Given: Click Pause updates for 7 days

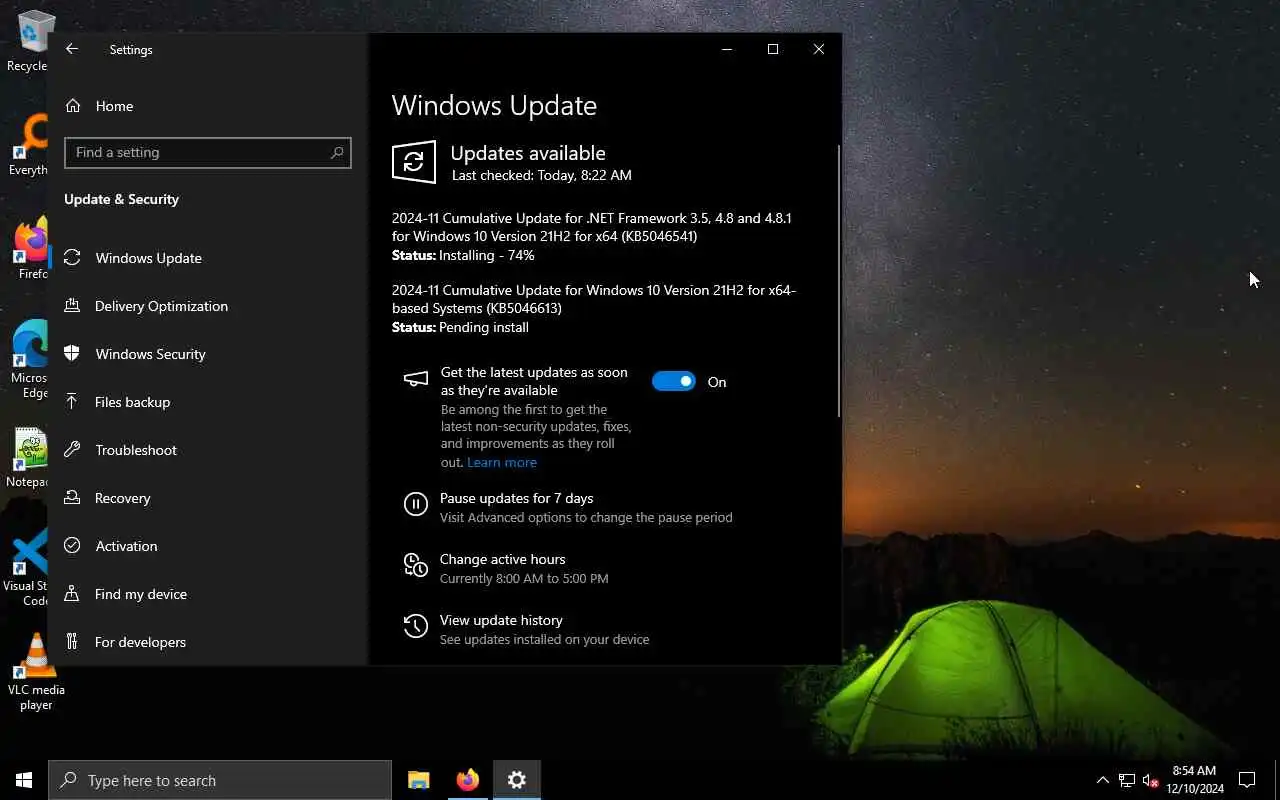Looking at the screenshot, I should [517, 498].
